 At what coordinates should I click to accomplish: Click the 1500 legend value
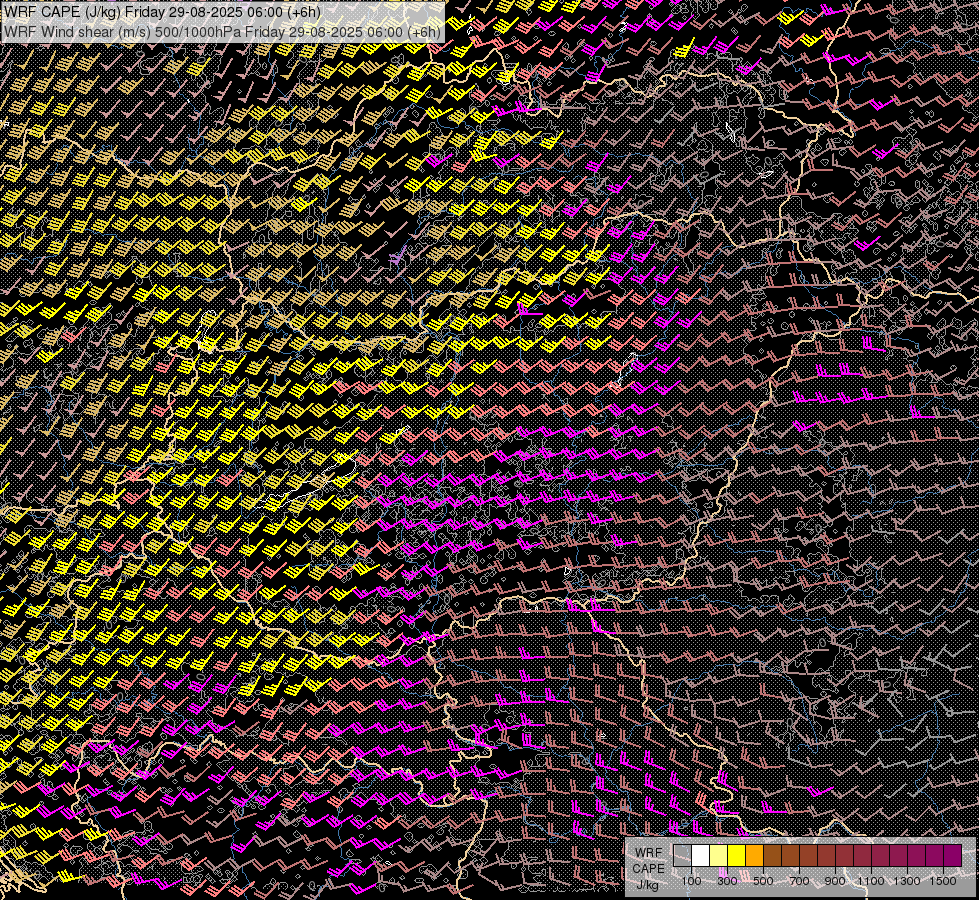tap(943, 881)
